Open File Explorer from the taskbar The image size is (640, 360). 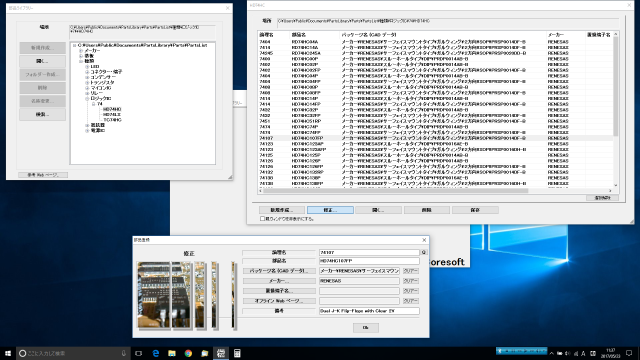[172, 353]
